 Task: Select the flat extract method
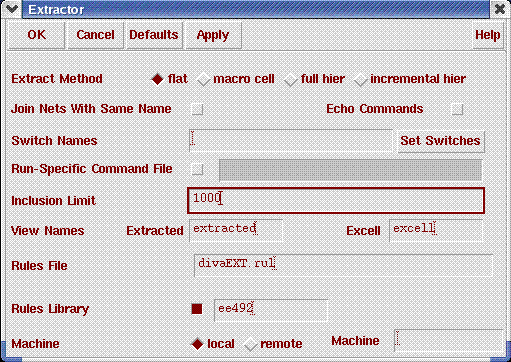click(x=157, y=79)
